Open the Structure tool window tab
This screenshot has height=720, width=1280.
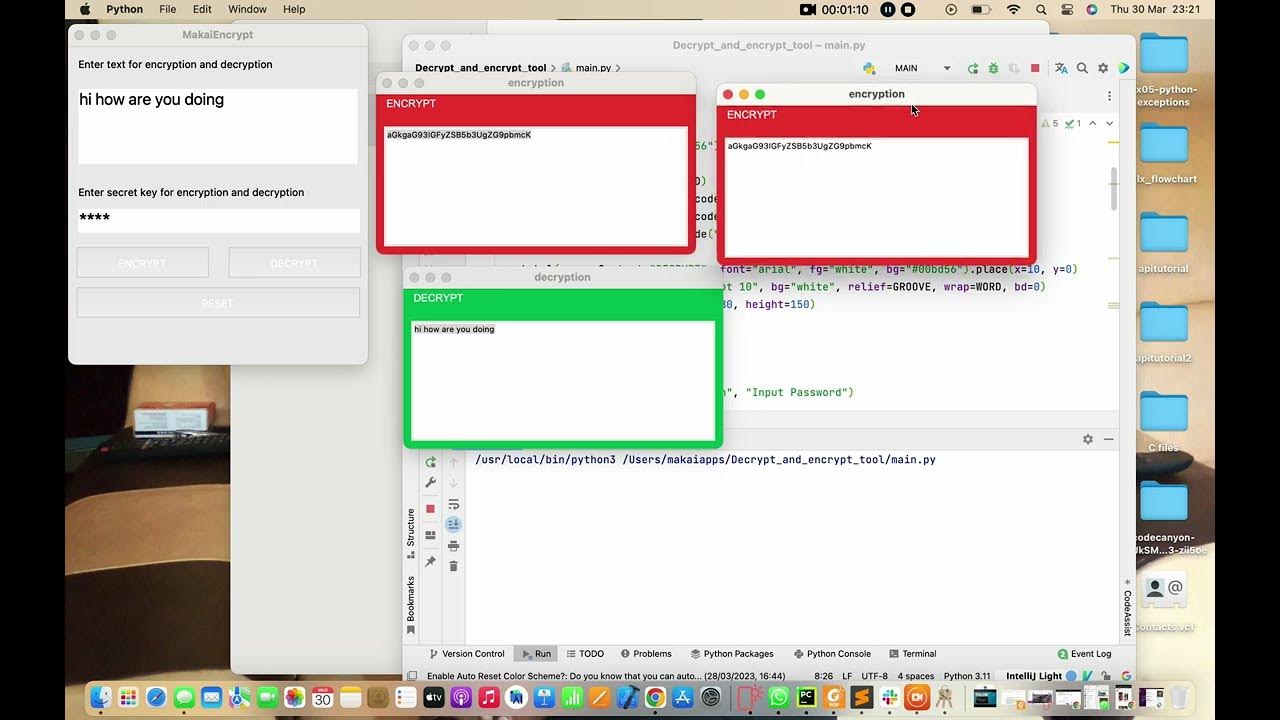tap(410, 534)
